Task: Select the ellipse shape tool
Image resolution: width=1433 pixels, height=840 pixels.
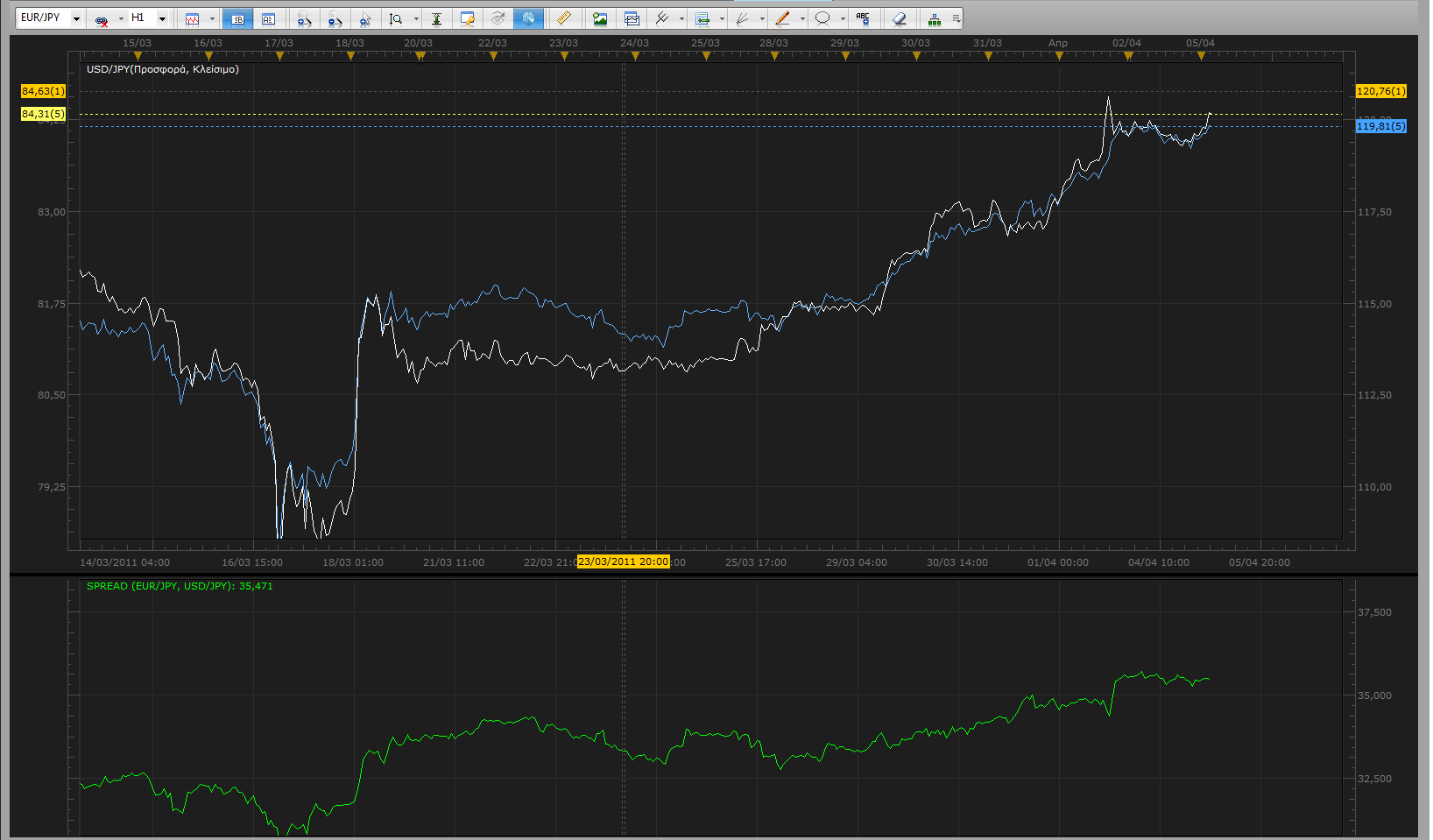Action: pos(822,18)
